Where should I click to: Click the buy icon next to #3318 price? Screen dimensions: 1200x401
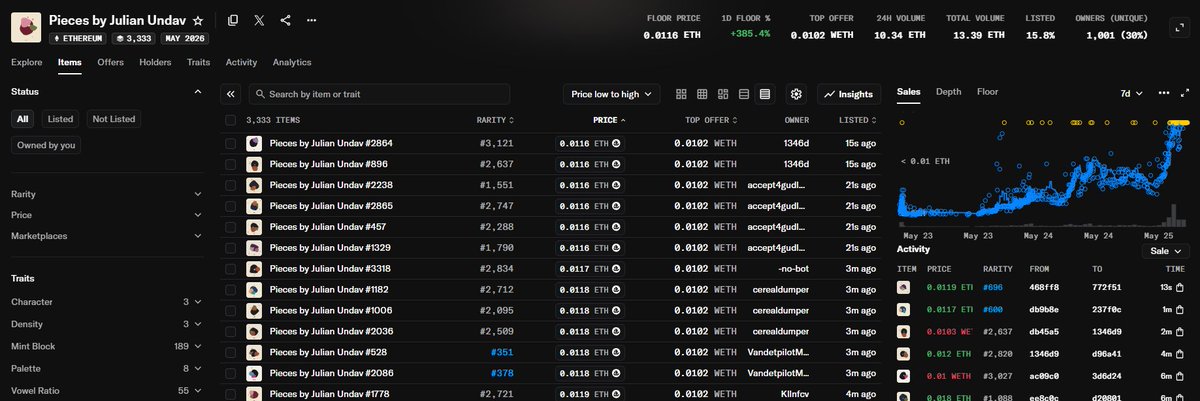617,269
